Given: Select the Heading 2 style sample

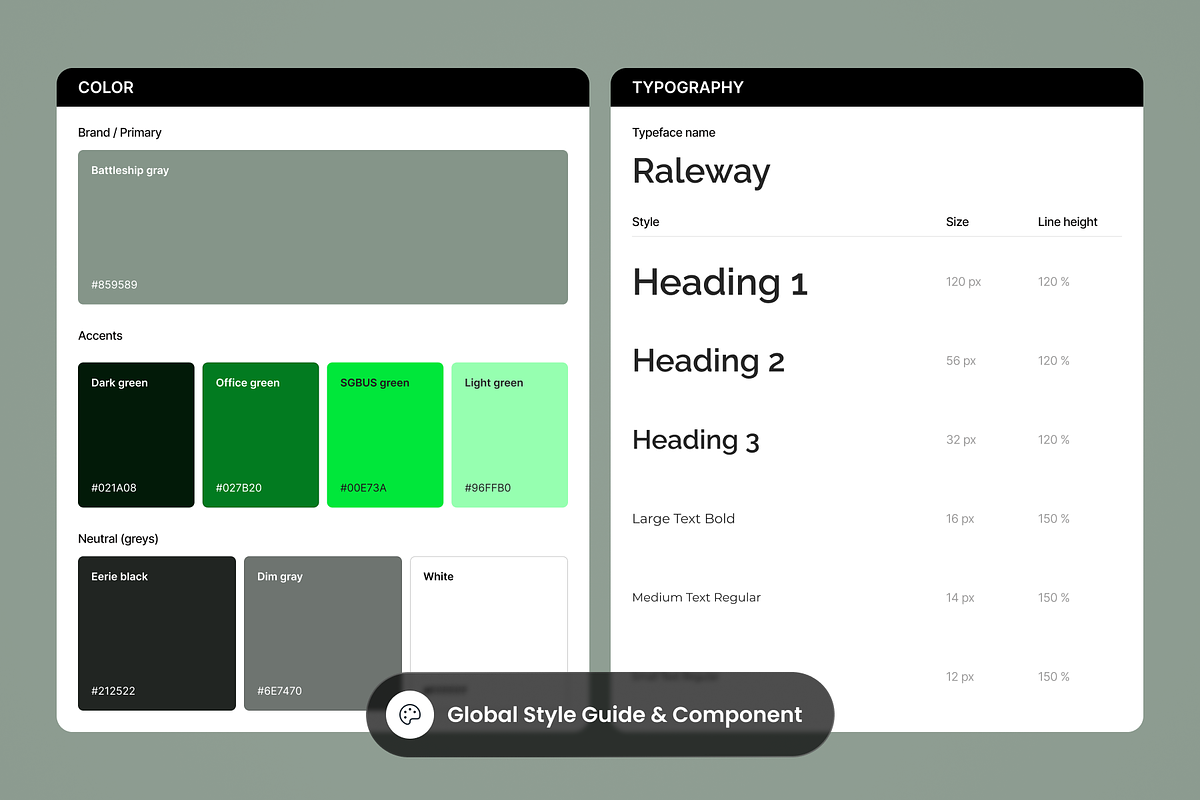Looking at the screenshot, I should pos(709,361).
